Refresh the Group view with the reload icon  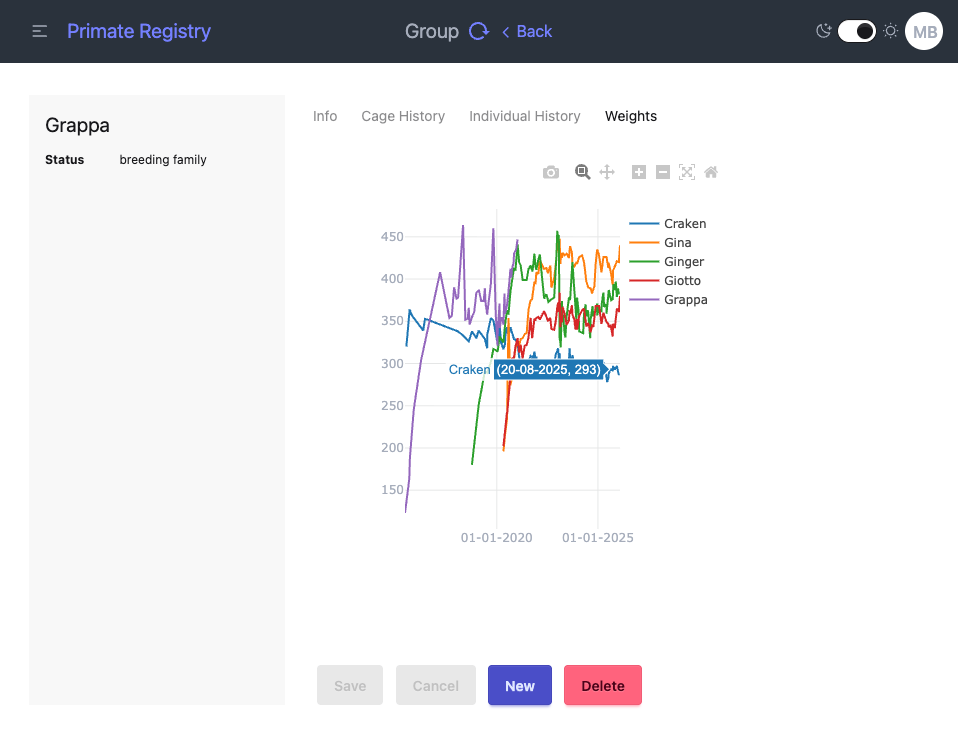click(x=478, y=31)
